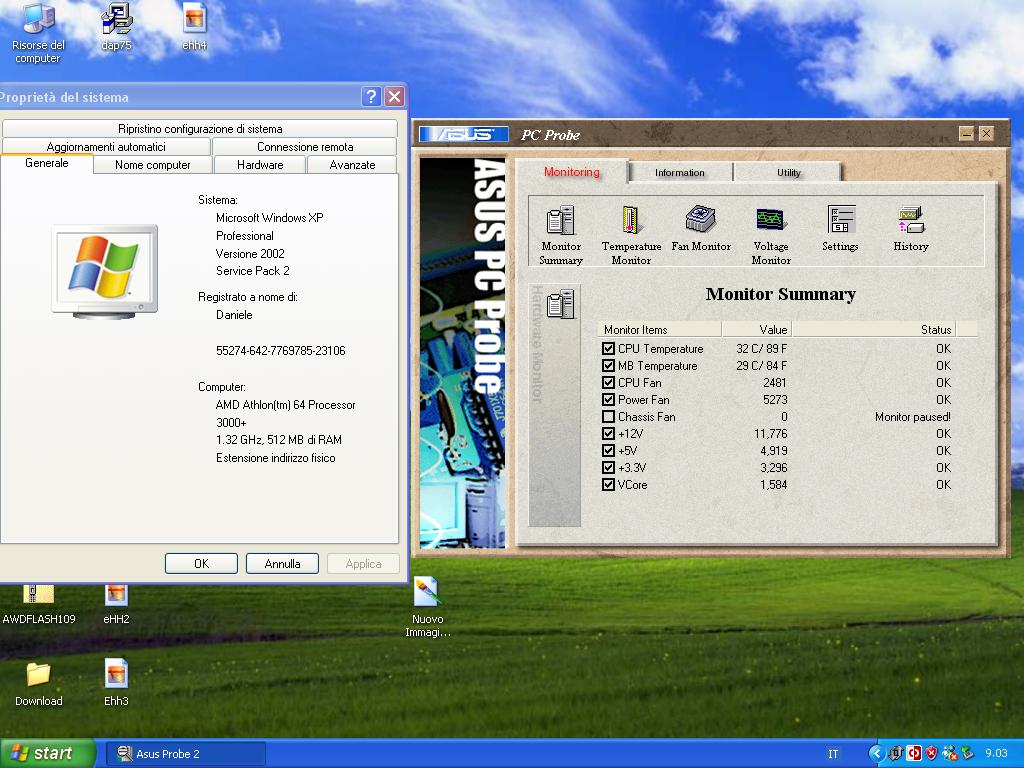Toggle the +3.3V monitoring checkbox
Screen dimensions: 1024x768
coord(608,468)
